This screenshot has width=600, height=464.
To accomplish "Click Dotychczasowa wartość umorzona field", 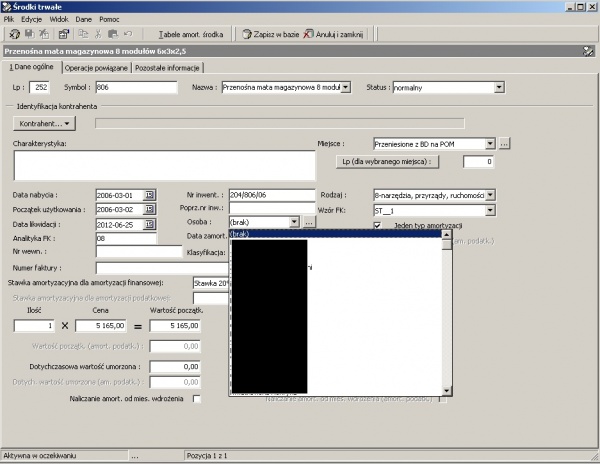I will [175, 366].
